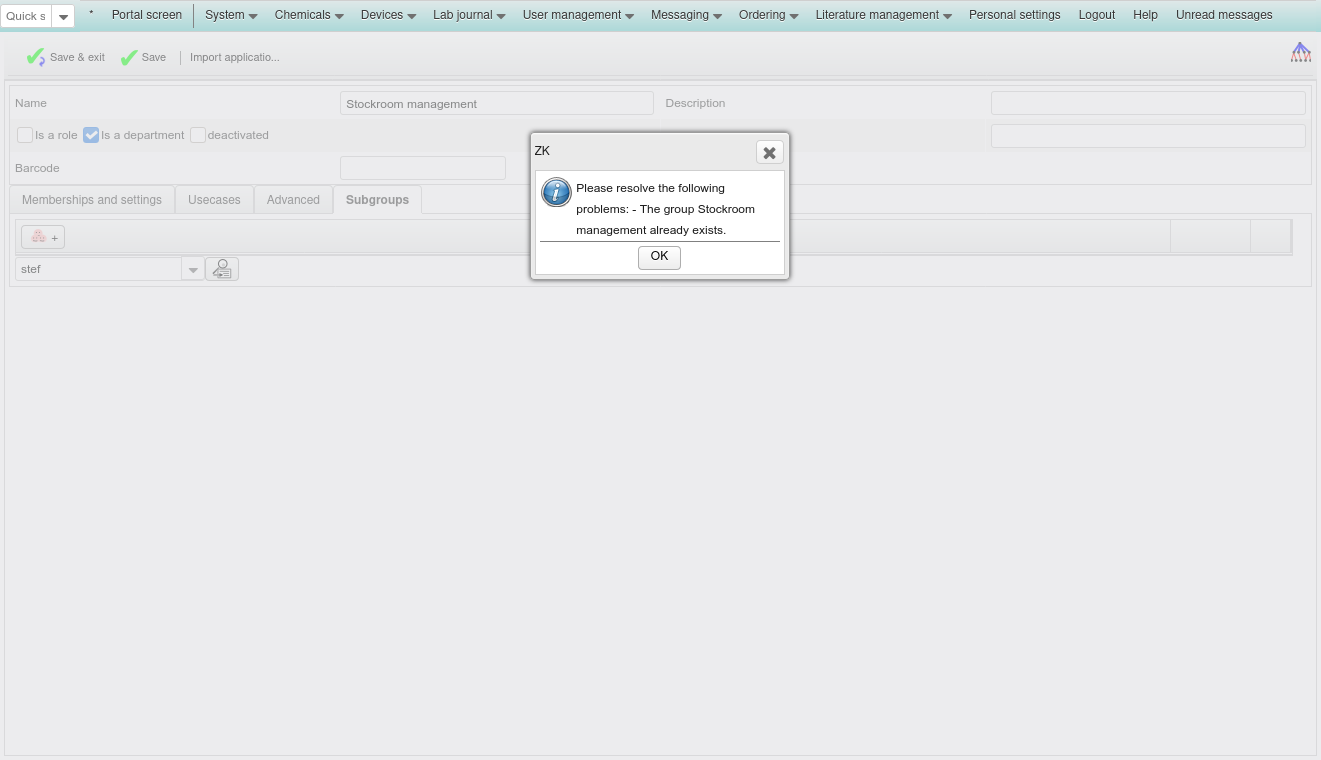Click the blue info icon in dialog

(x=556, y=192)
